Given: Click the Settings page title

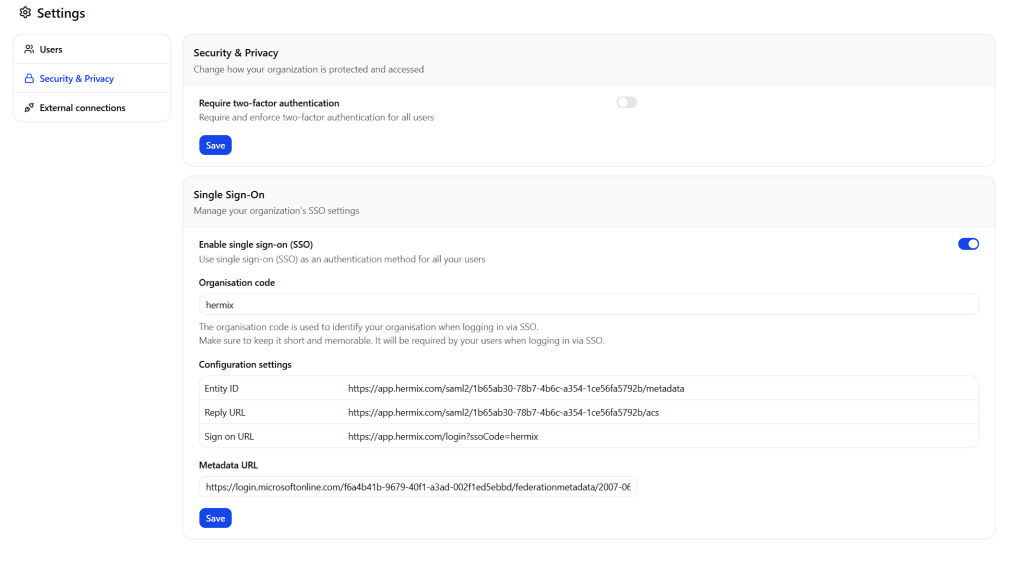Looking at the screenshot, I should [61, 13].
